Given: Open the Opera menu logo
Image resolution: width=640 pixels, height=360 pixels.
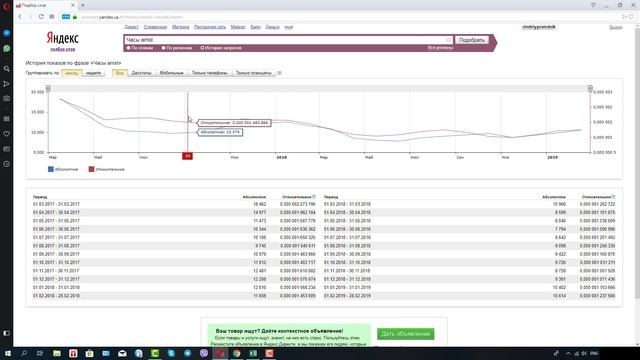Looking at the screenshot, I should (x=6, y=6).
